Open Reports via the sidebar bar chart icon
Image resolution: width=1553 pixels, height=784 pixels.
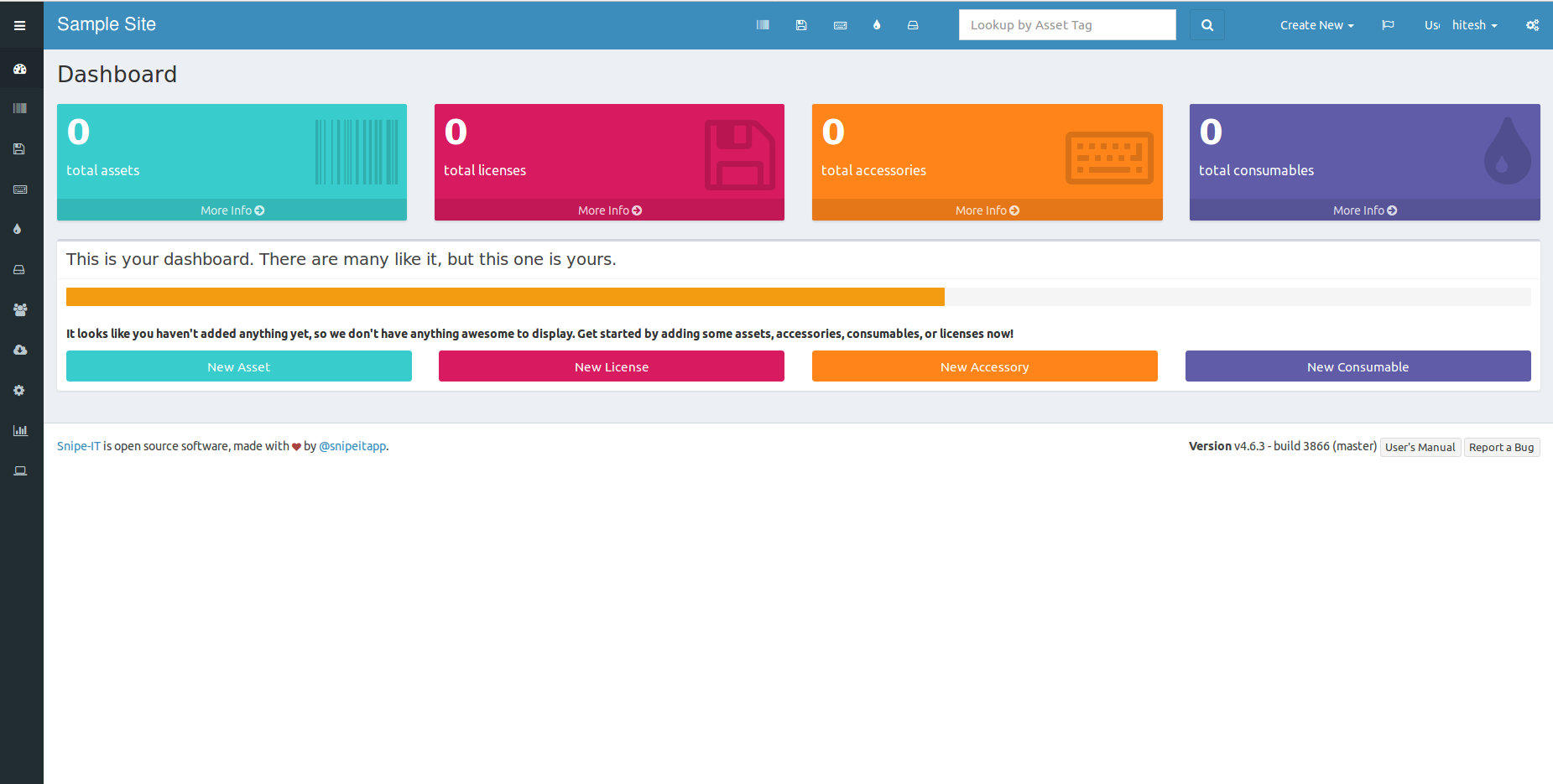click(20, 430)
